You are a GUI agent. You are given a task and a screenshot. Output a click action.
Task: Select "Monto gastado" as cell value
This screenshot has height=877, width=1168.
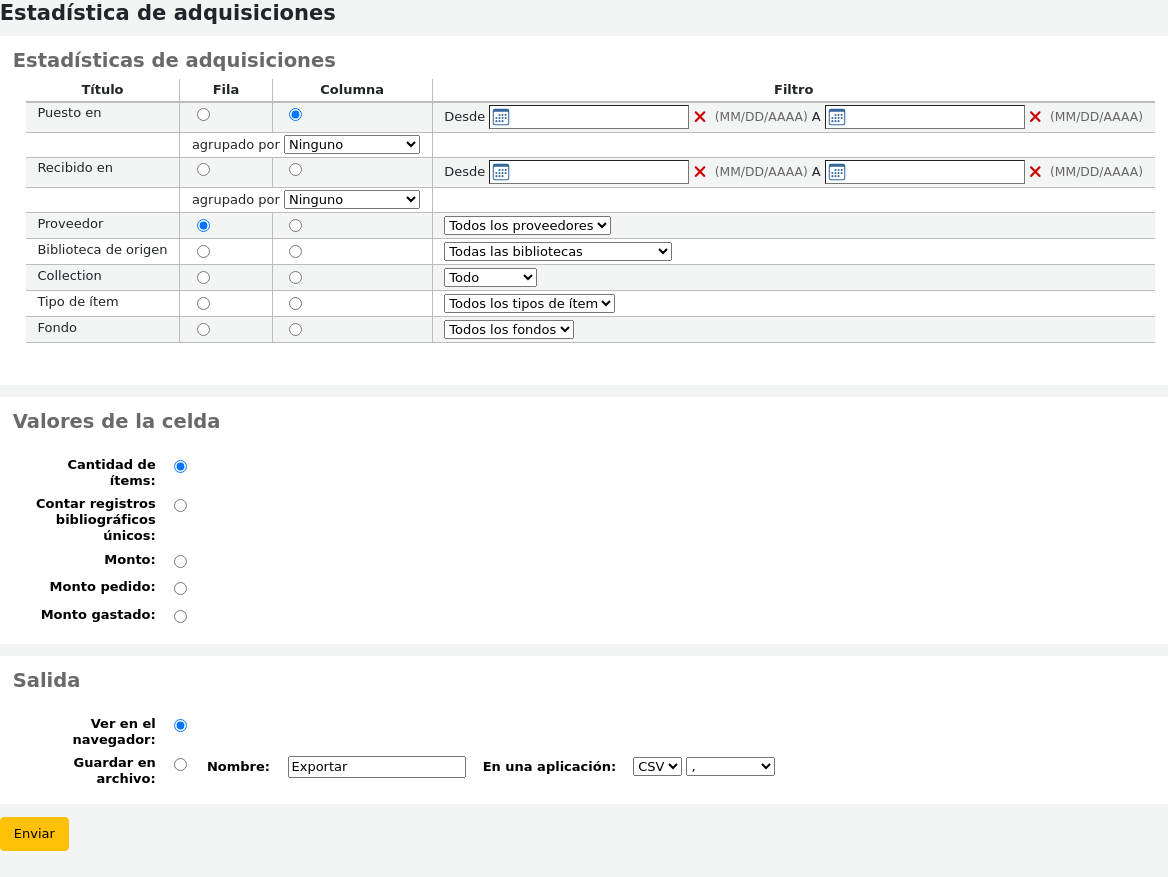[x=180, y=616]
